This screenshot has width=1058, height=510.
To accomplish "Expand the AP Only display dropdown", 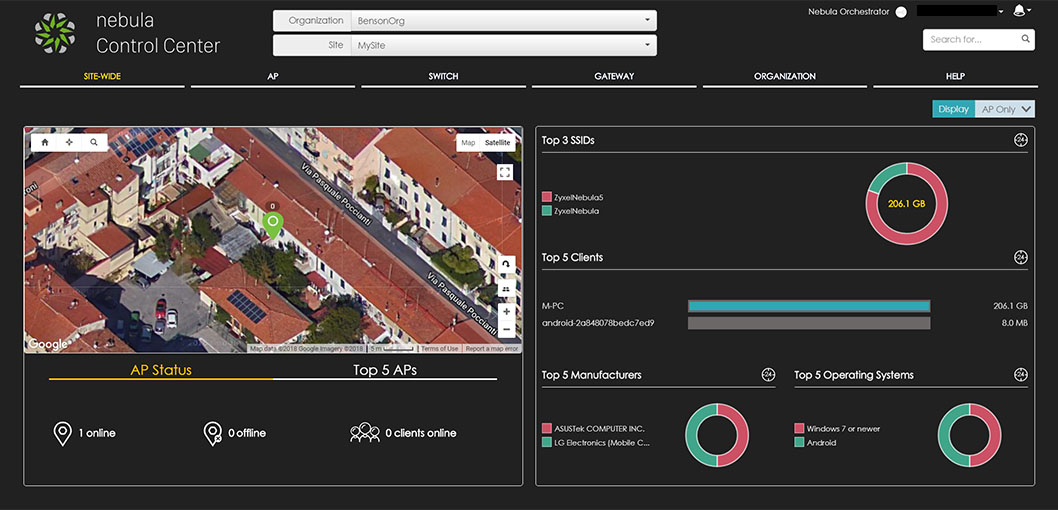I will (x=1005, y=109).
